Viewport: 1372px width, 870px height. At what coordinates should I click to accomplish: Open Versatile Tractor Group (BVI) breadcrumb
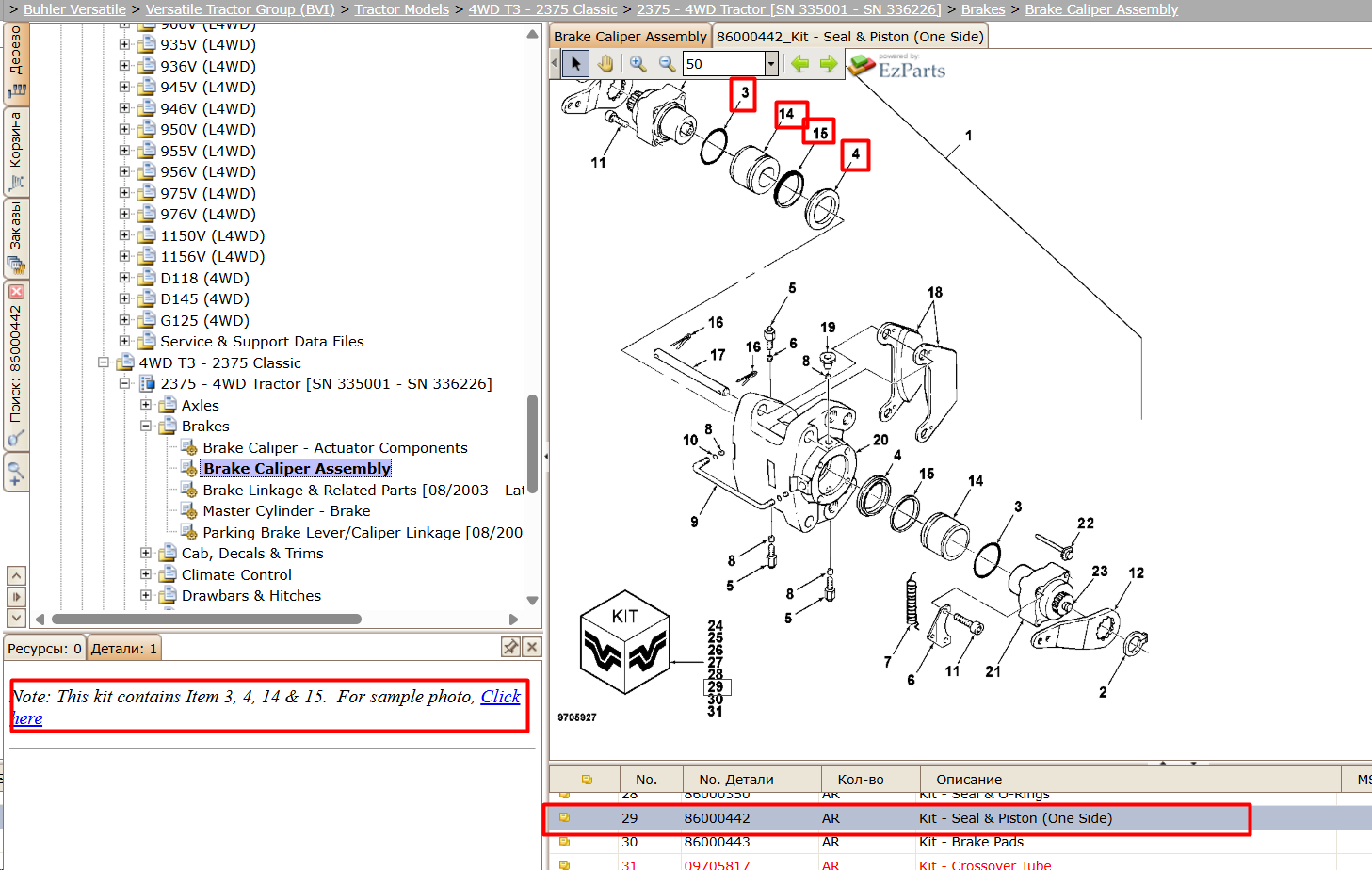[x=240, y=9]
